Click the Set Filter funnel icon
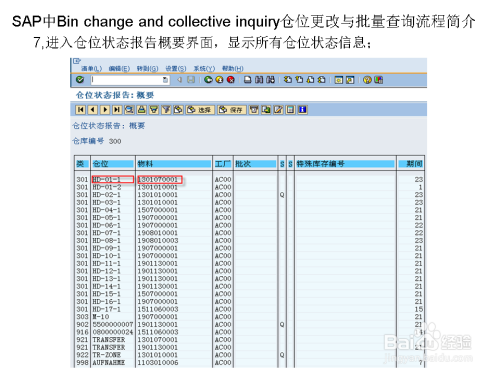The image size is (500, 375). click(166, 110)
